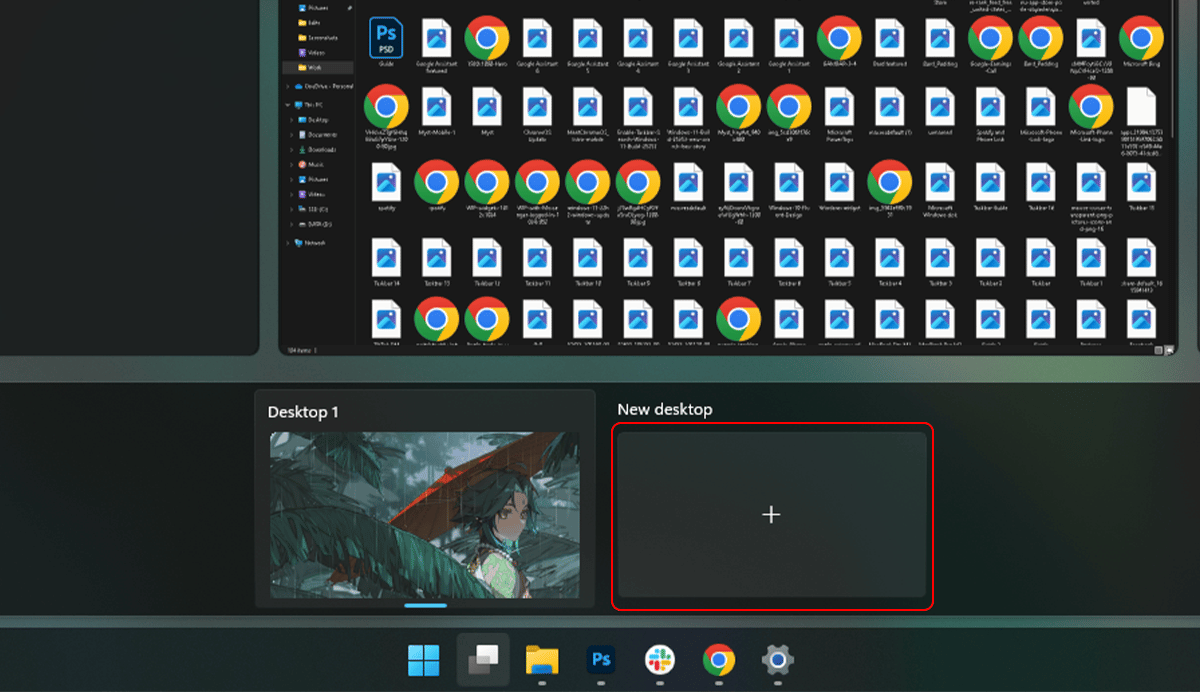The width and height of the screenshot is (1200, 692).
Task: Switch to Desktop 1 thumbnail
Action: pyautogui.click(x=425, y=515)
